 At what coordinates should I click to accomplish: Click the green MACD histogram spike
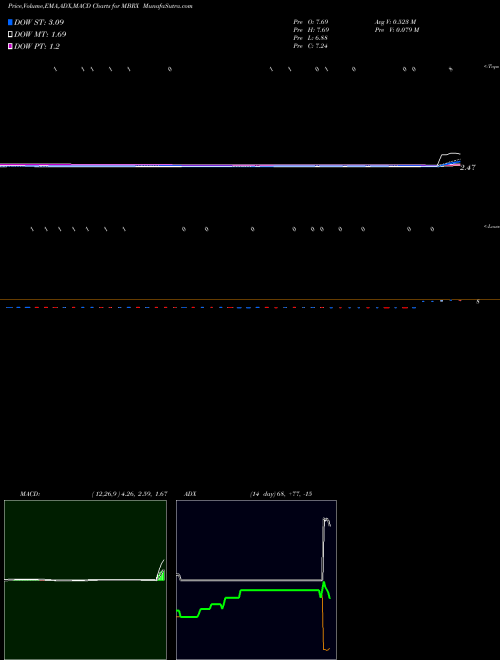tap(160, 574)
